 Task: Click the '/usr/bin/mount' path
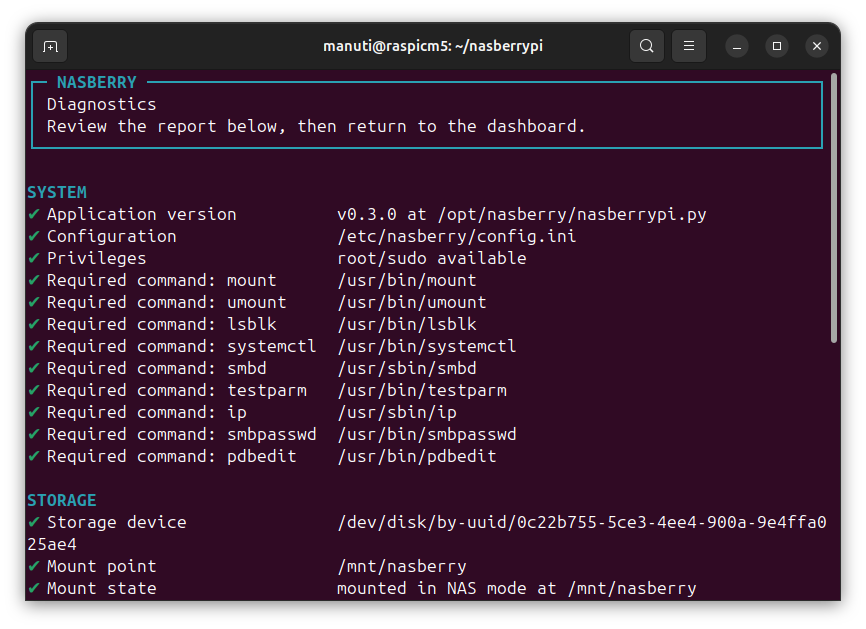(407, 281)
